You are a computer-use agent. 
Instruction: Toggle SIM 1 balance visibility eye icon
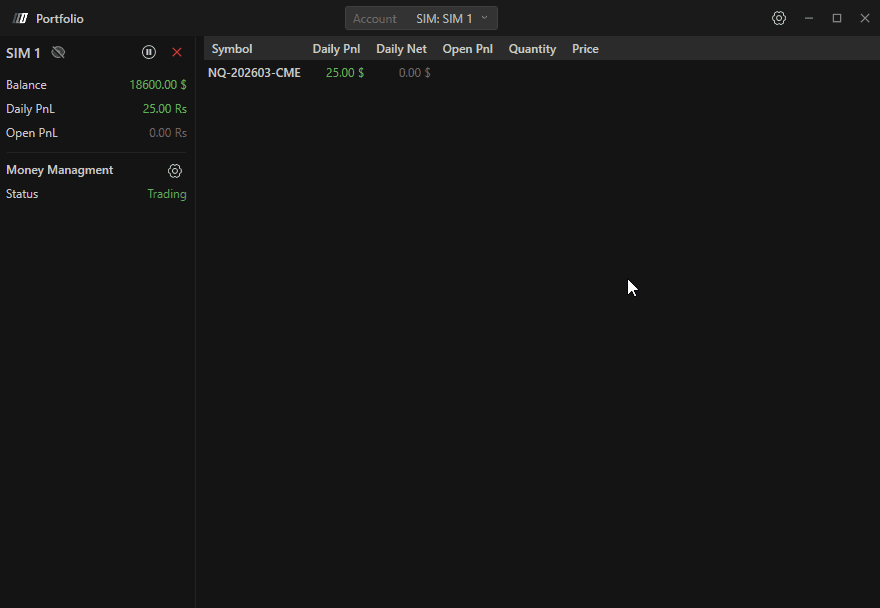[x=58, y=53]
